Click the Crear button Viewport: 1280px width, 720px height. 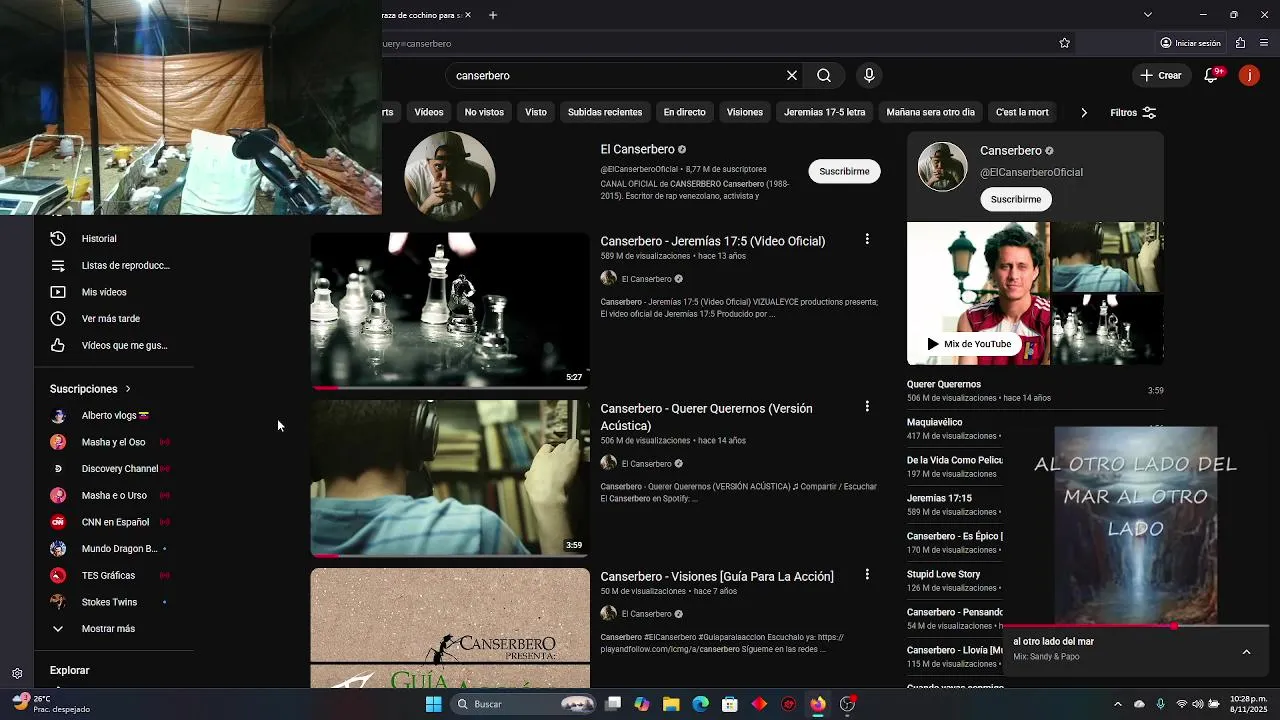coord(1161,75)
